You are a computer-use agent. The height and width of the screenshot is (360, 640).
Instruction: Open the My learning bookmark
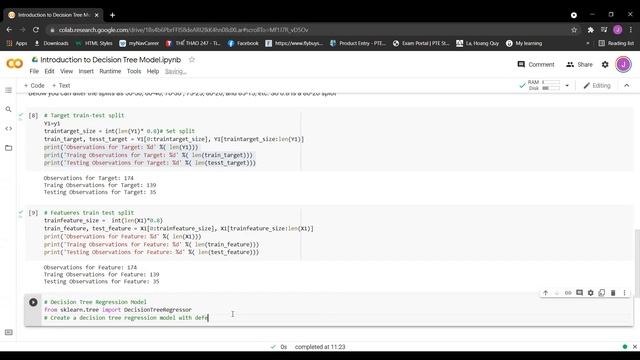(x=524, y=43)
